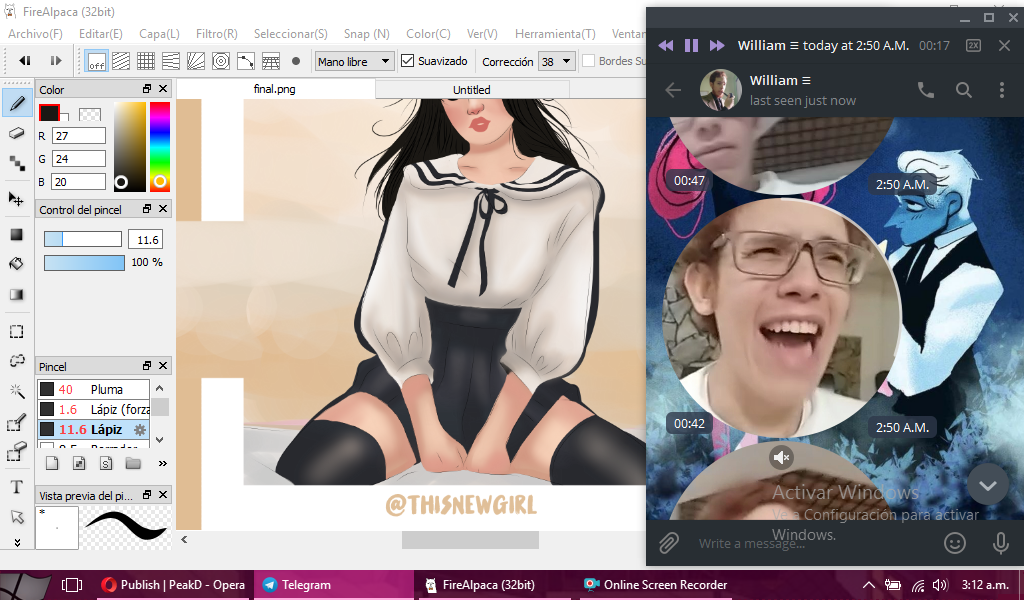This screenshot has height=600, width=1024.
Task: Click the Add bitmap brush icon
Action: pos(79,464)
